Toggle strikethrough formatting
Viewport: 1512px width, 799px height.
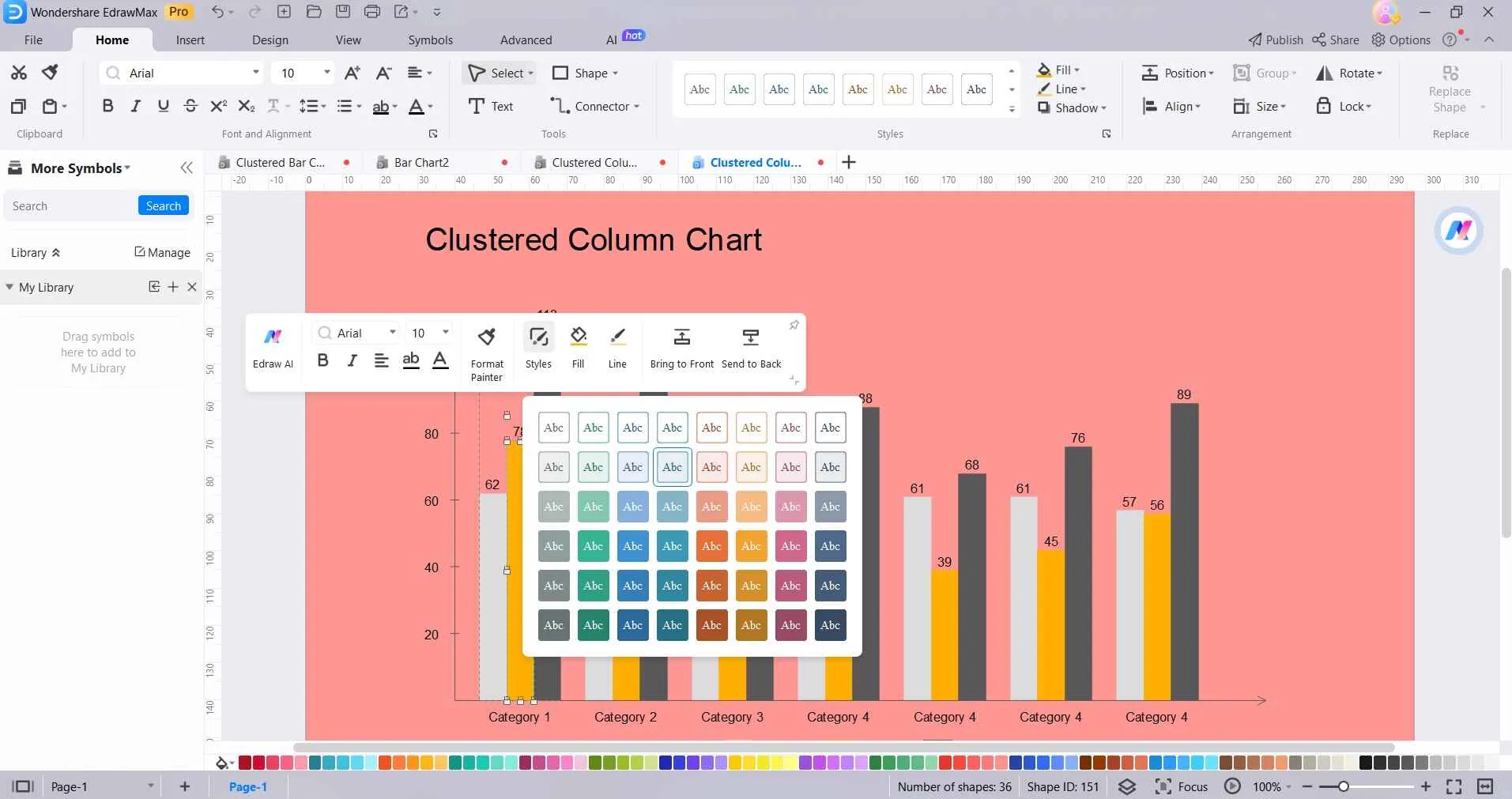[x=190, y=106]
